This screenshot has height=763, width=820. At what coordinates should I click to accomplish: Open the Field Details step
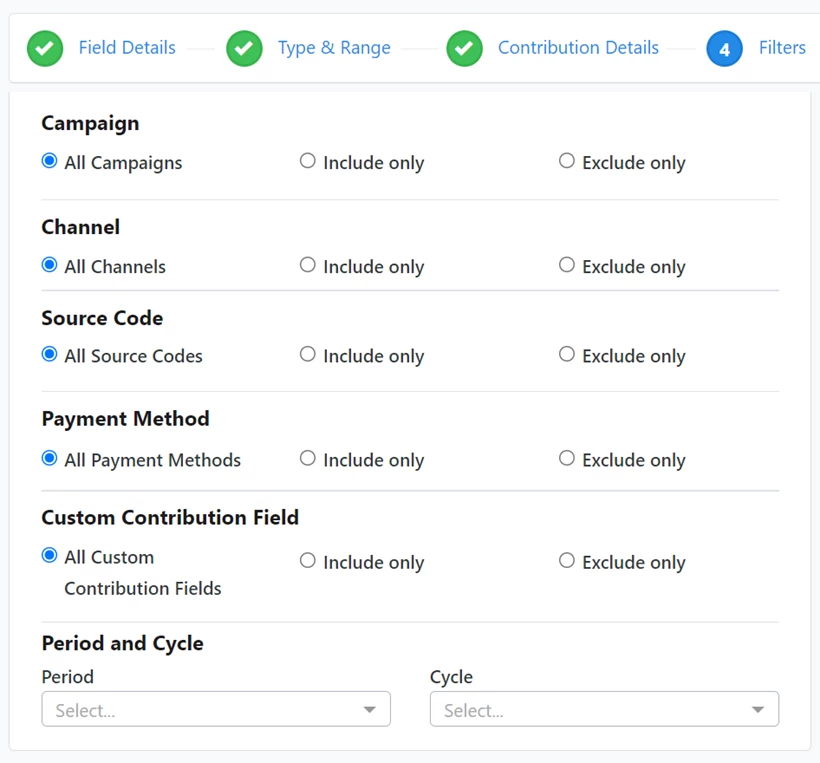127,48
